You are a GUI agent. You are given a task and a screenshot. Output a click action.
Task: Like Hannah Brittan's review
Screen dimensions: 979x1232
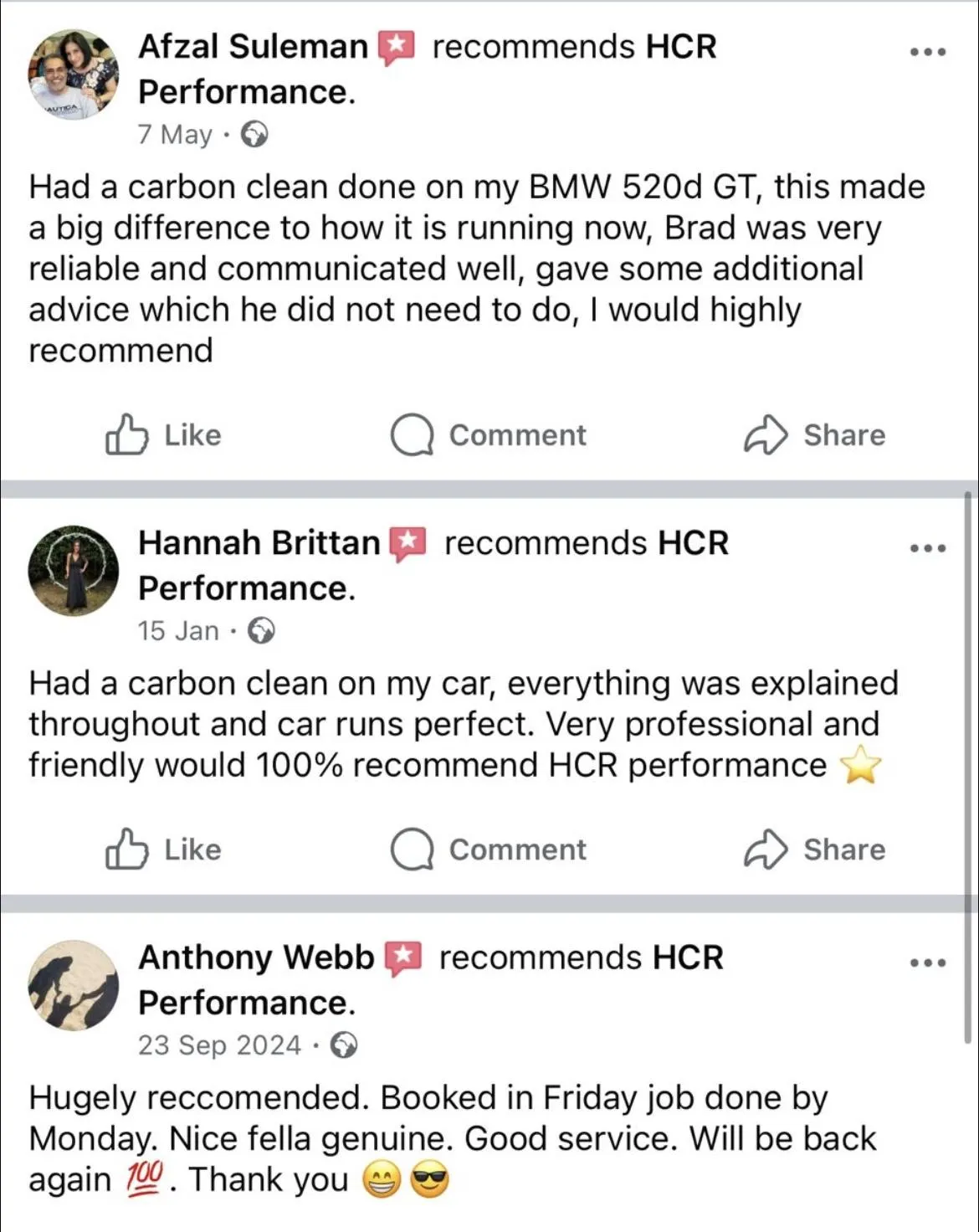163,850
